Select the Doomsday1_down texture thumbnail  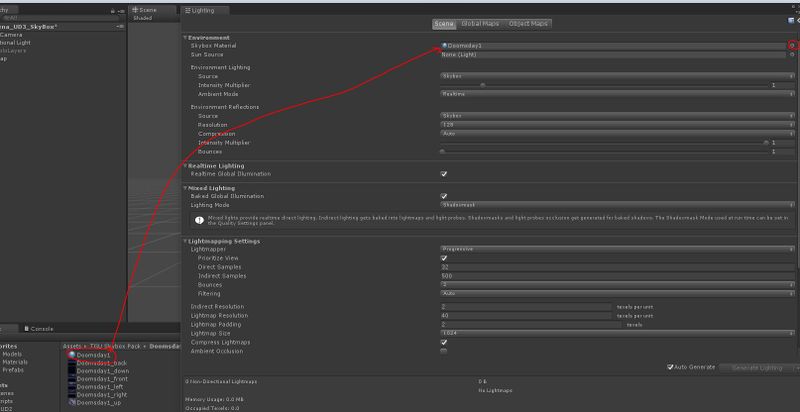tap(72, 371)
